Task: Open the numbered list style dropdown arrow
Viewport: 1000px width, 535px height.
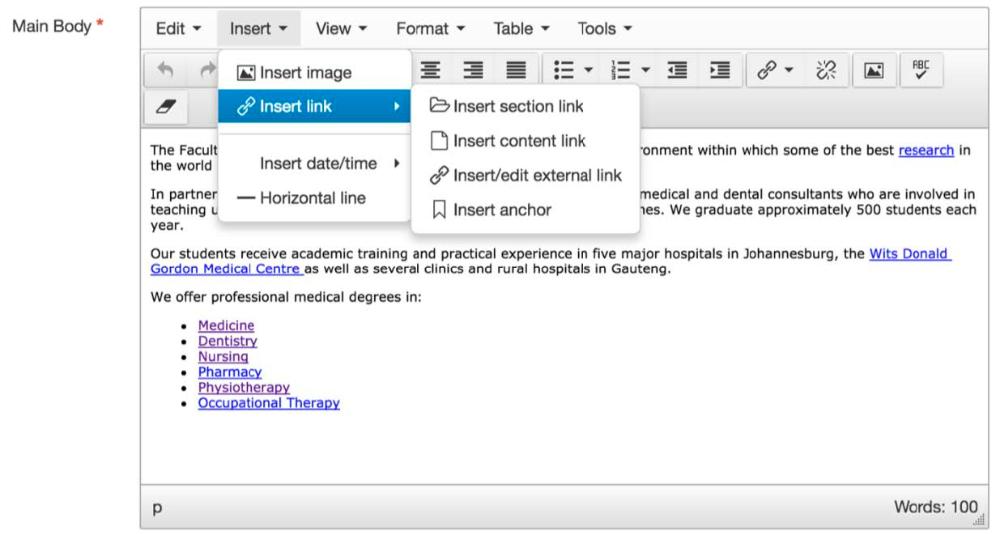Action: [x=645, y=70]
